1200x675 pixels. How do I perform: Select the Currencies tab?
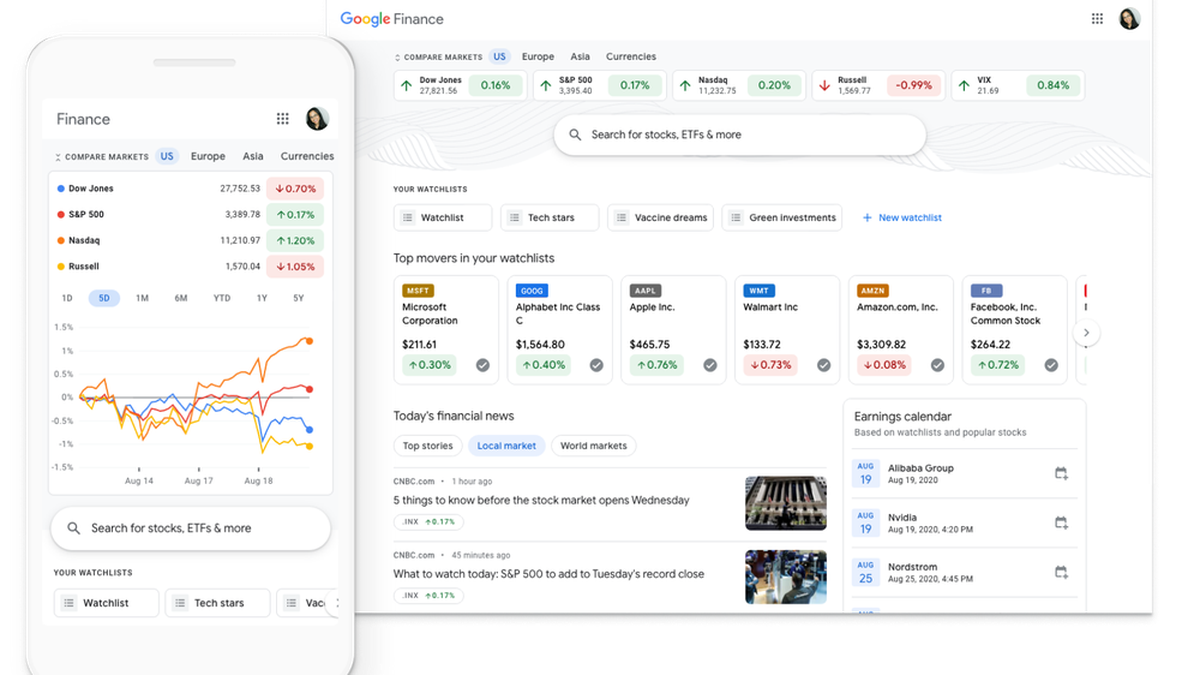[x=630, y=57]
